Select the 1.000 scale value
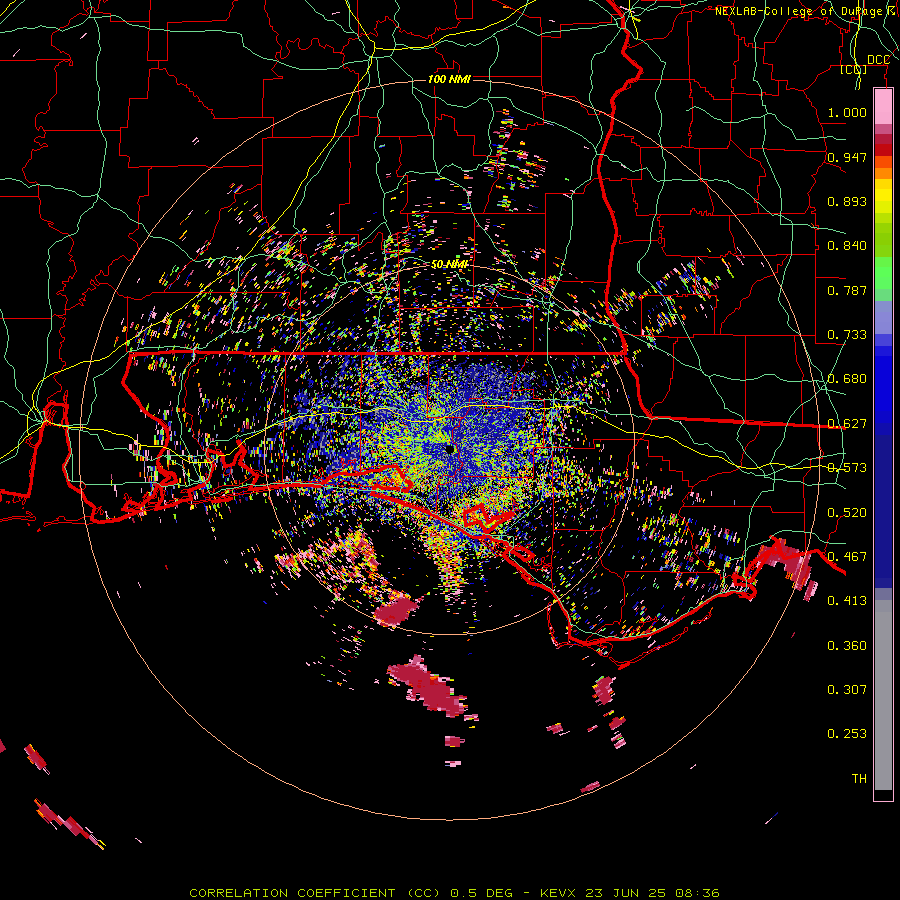Image resolution: width=900 pixels, height=900 pixels. [x=847, y=112]
